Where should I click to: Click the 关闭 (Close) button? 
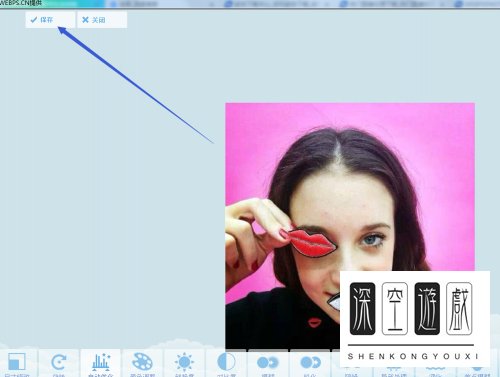coord(102,20)
